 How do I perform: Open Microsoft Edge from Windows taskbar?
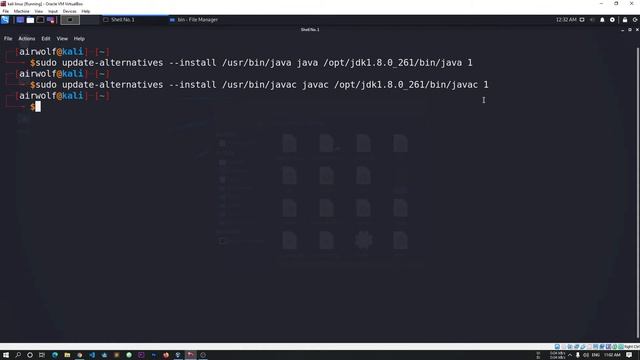point(55,355)
